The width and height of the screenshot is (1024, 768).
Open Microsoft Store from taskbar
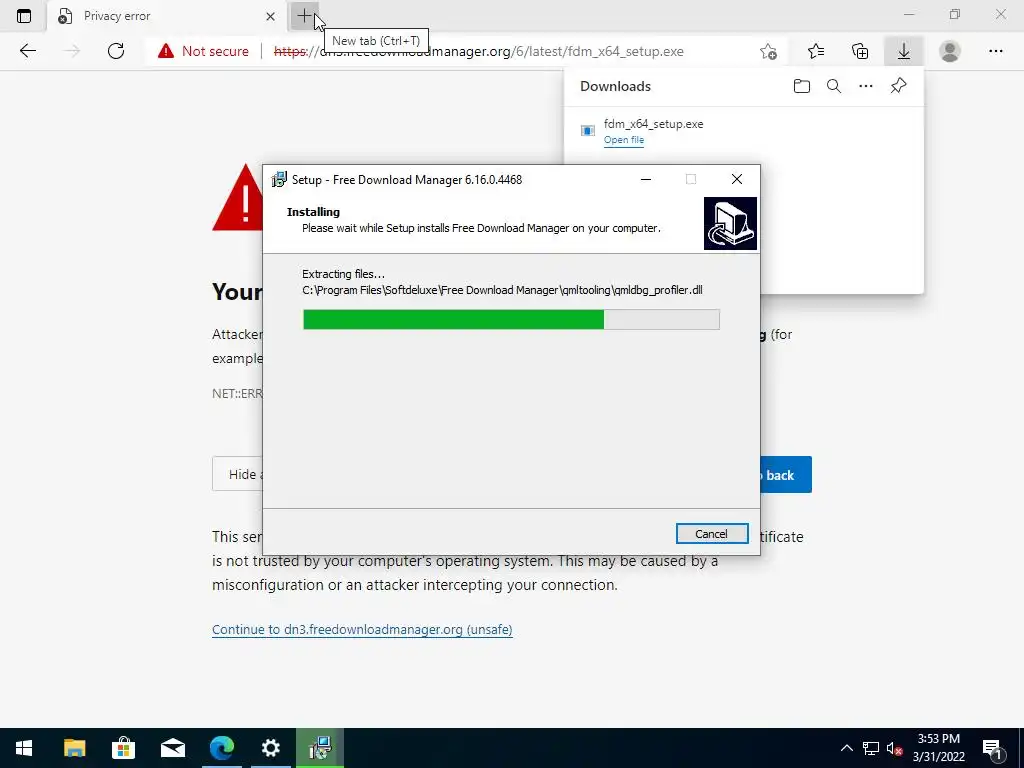[123, 748]
